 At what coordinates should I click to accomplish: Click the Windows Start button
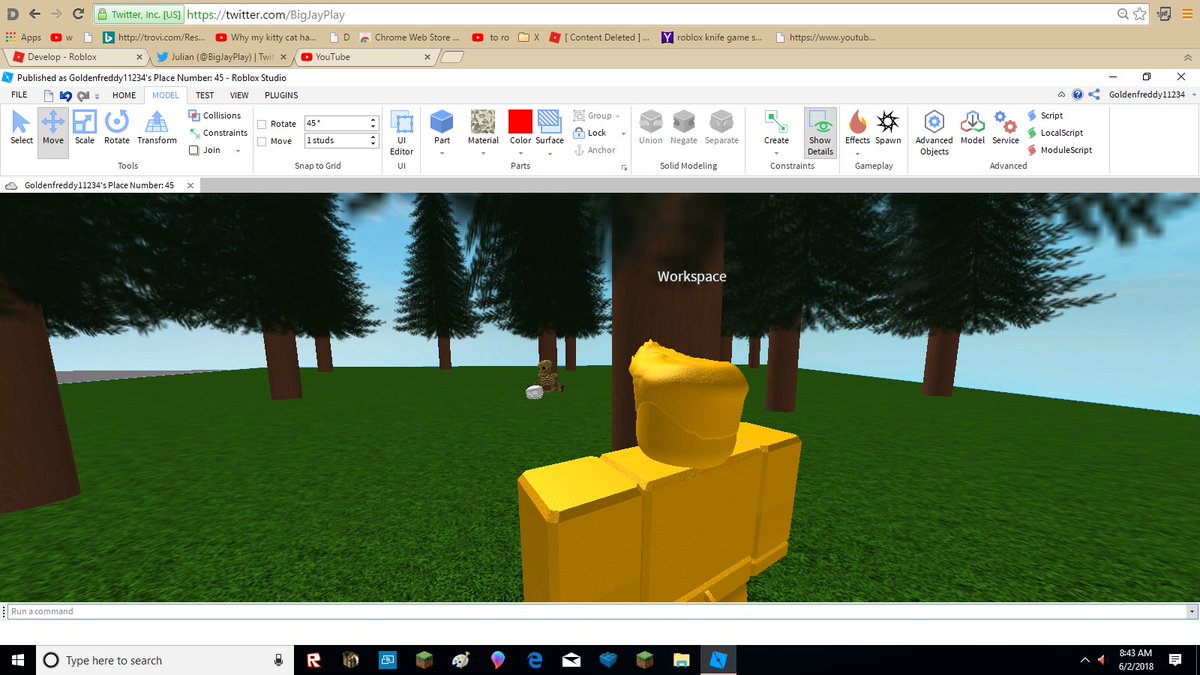click(19, 660)
